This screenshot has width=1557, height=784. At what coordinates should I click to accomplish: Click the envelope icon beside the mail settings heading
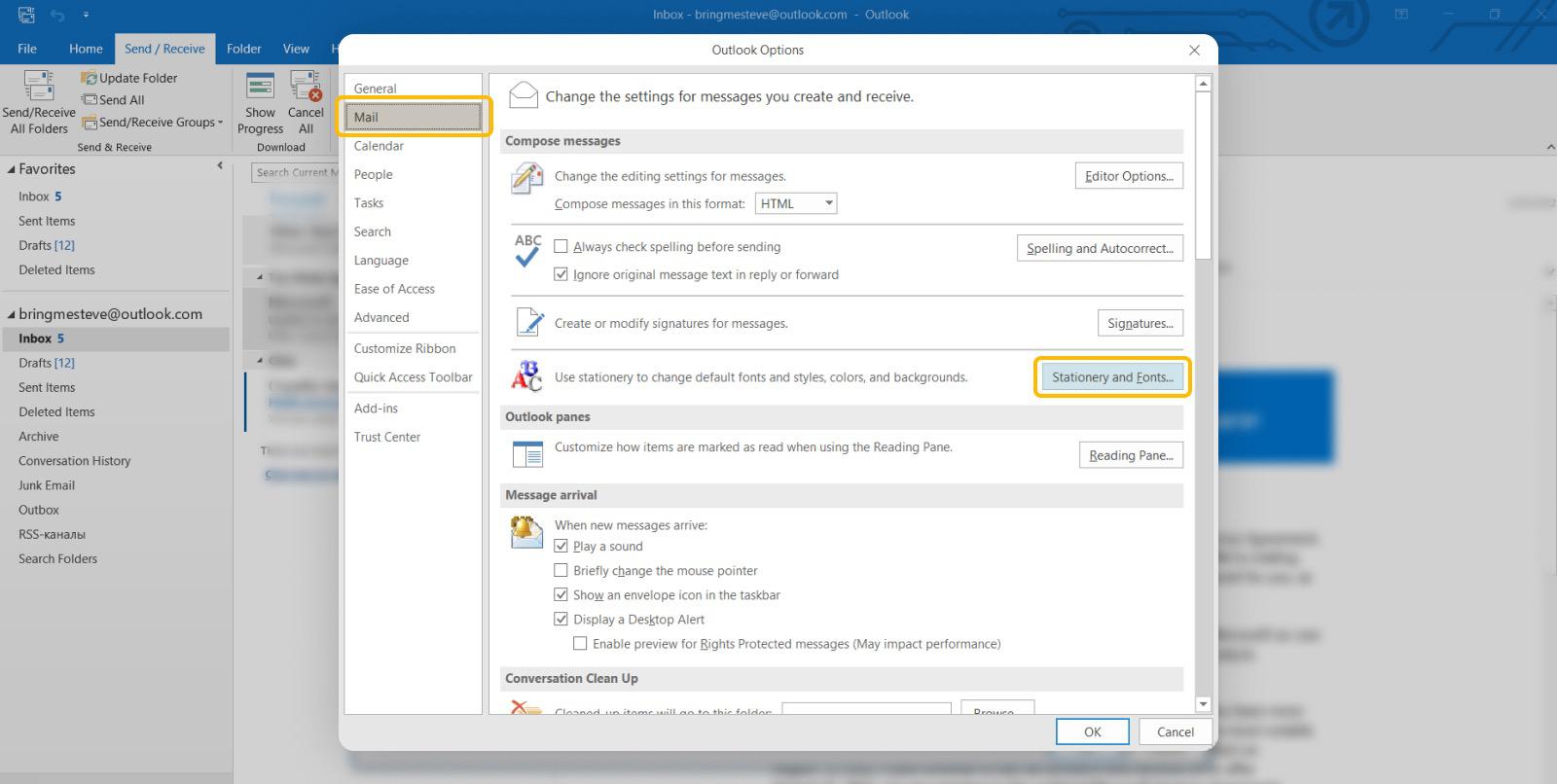tap(524, 95)
